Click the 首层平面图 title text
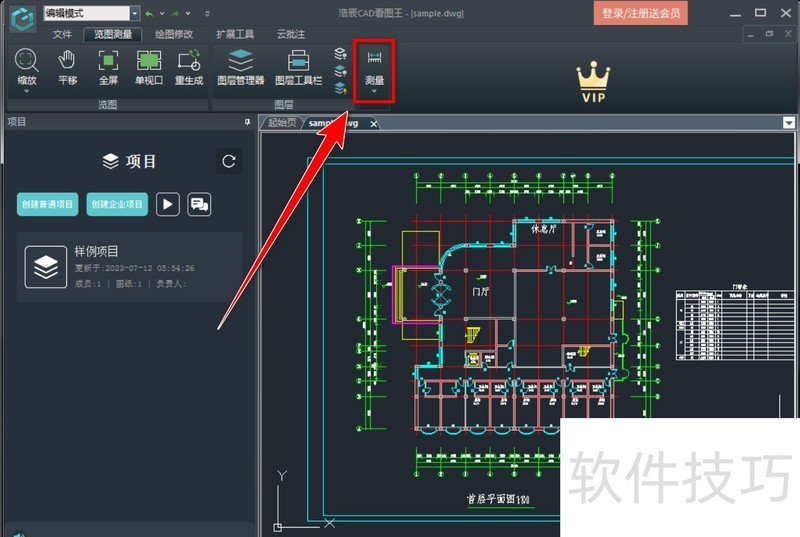 point(498,499)
